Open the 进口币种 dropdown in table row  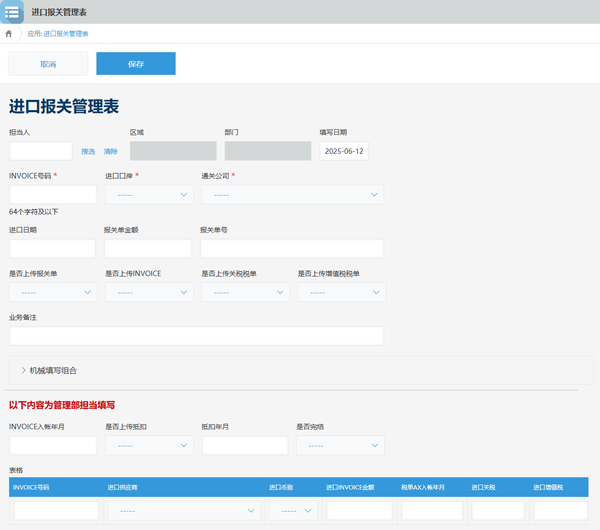(x=292, y=510)
